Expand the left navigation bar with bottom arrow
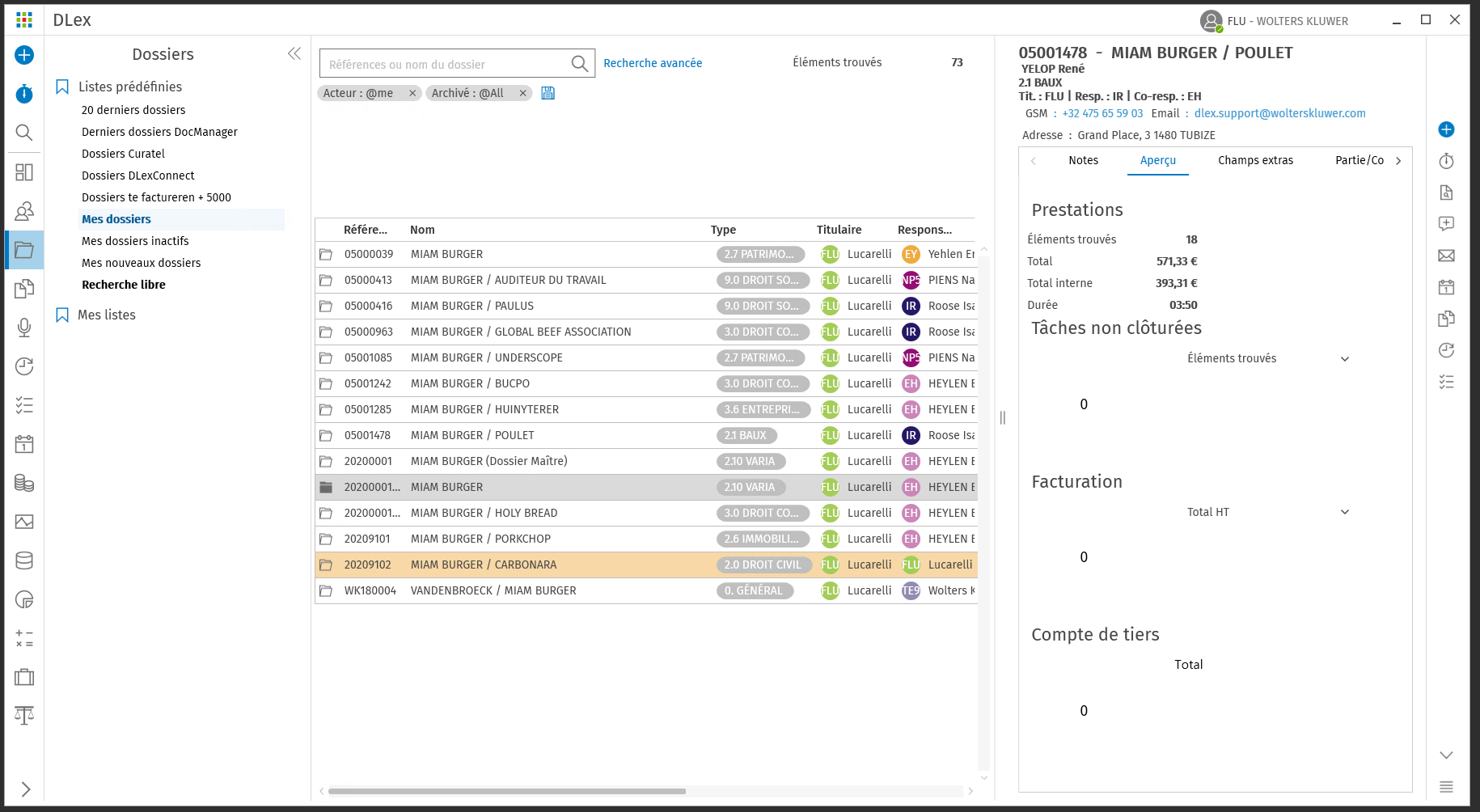 tap(25, 789)
